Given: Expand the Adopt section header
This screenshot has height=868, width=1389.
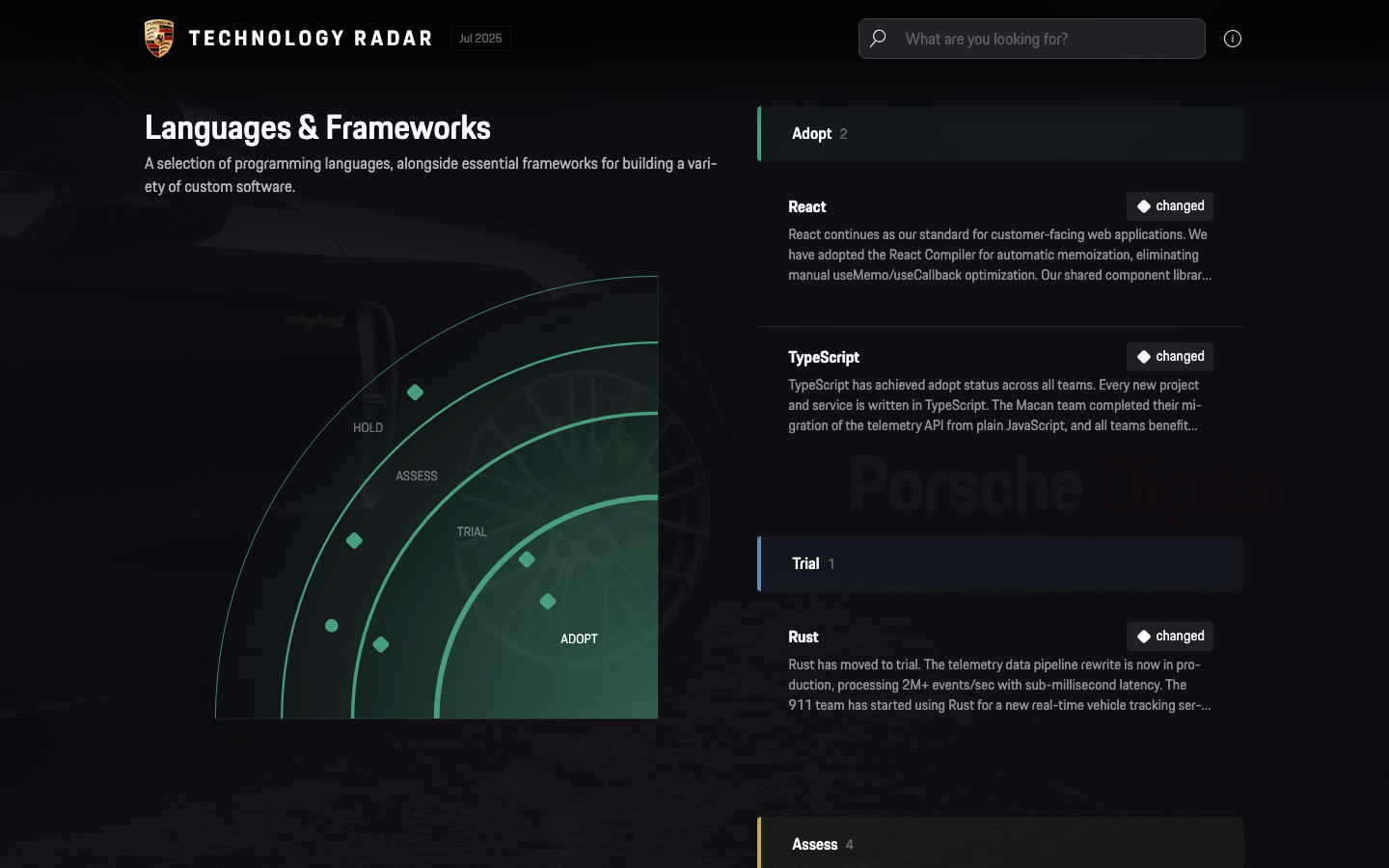Looking at the screenshot, I should point(1000,134).
